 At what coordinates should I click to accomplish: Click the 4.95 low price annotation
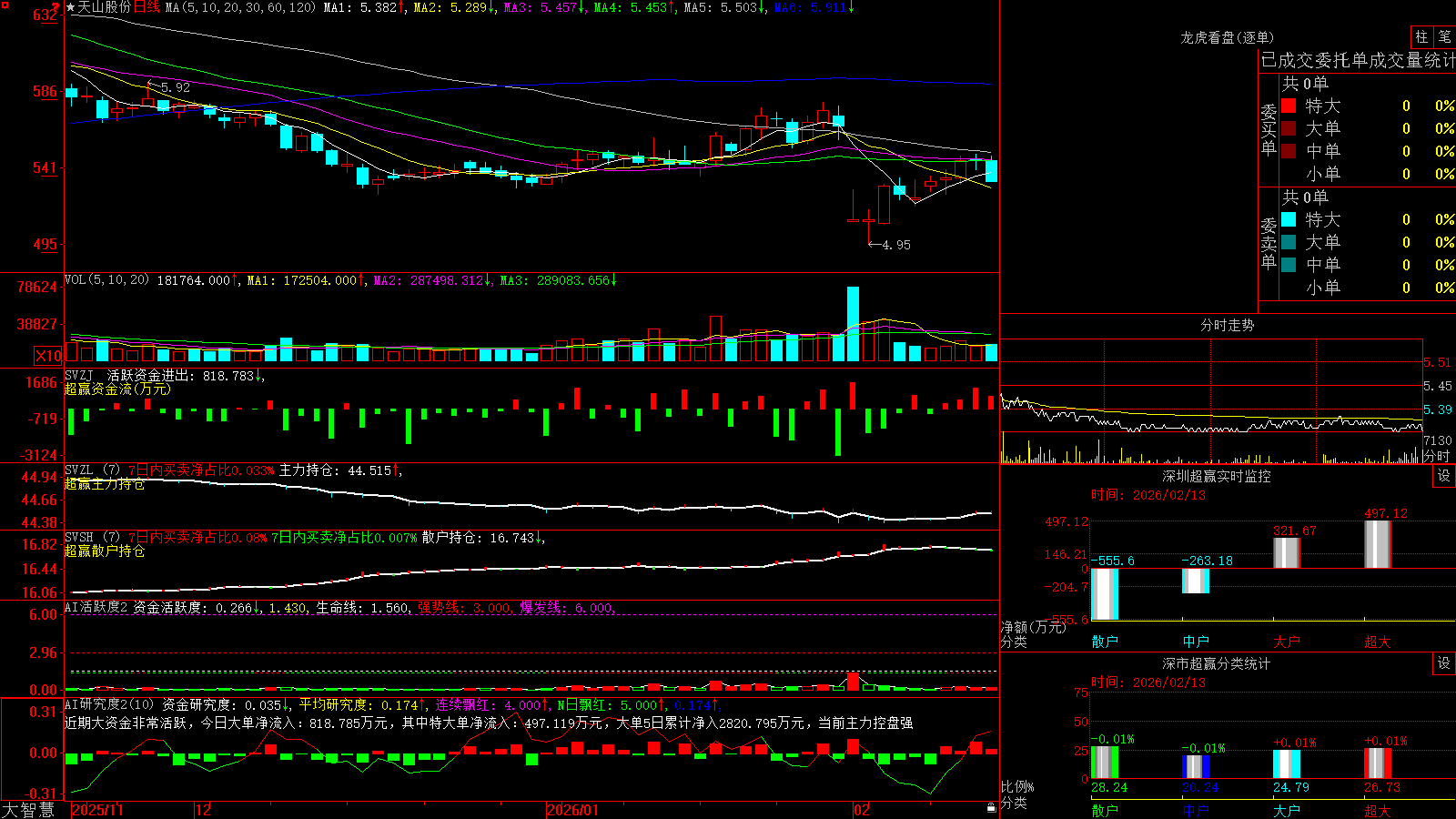coord(896,245)
